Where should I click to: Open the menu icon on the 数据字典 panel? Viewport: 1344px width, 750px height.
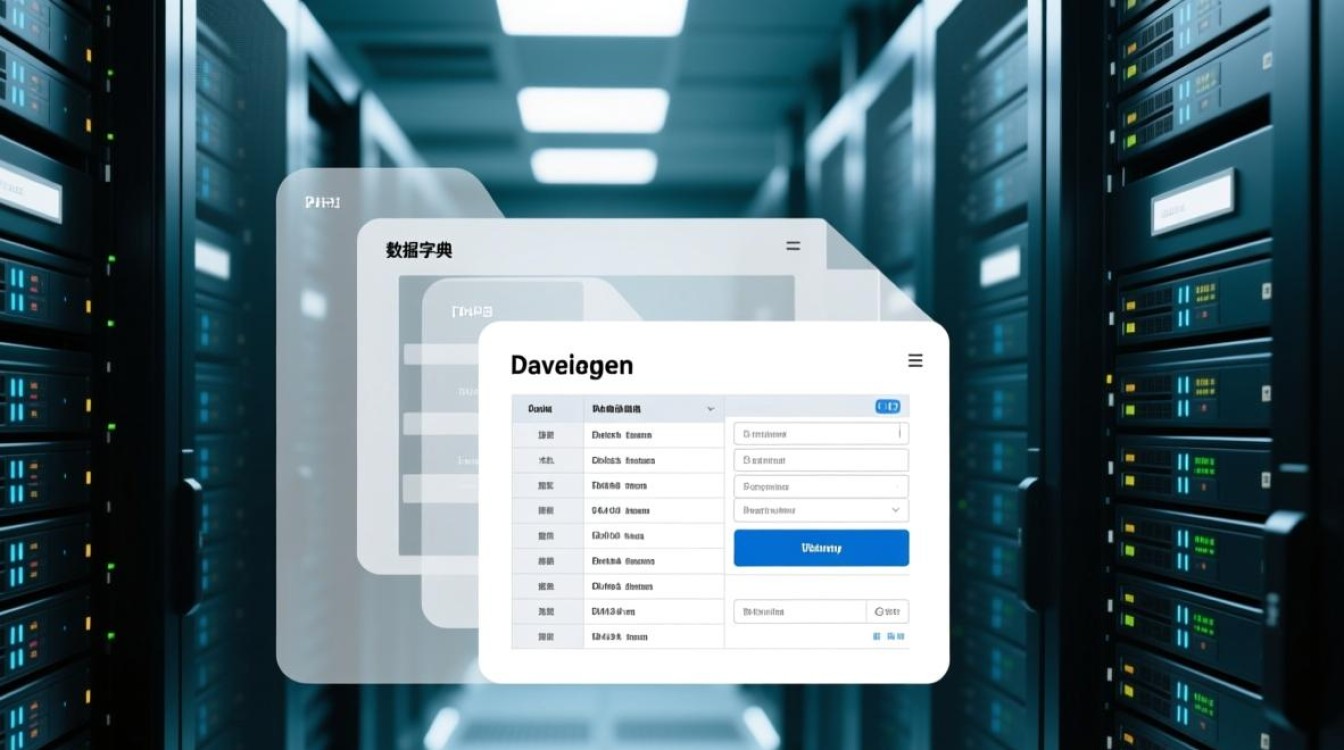tap(793, 246)
